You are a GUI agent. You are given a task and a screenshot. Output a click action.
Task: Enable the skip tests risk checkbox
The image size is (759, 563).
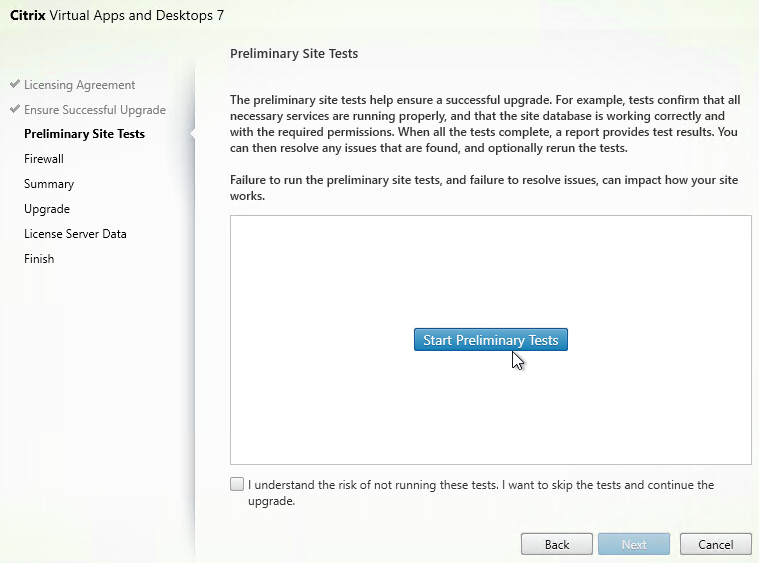[237, 485]
